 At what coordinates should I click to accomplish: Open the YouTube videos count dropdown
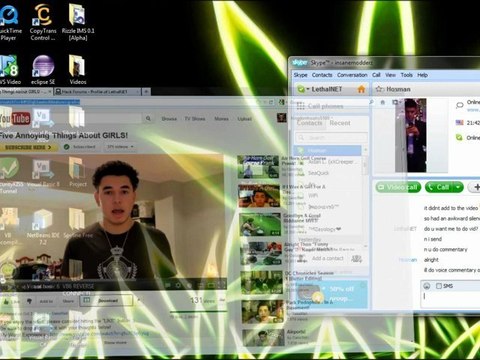(x=120, y=147)
